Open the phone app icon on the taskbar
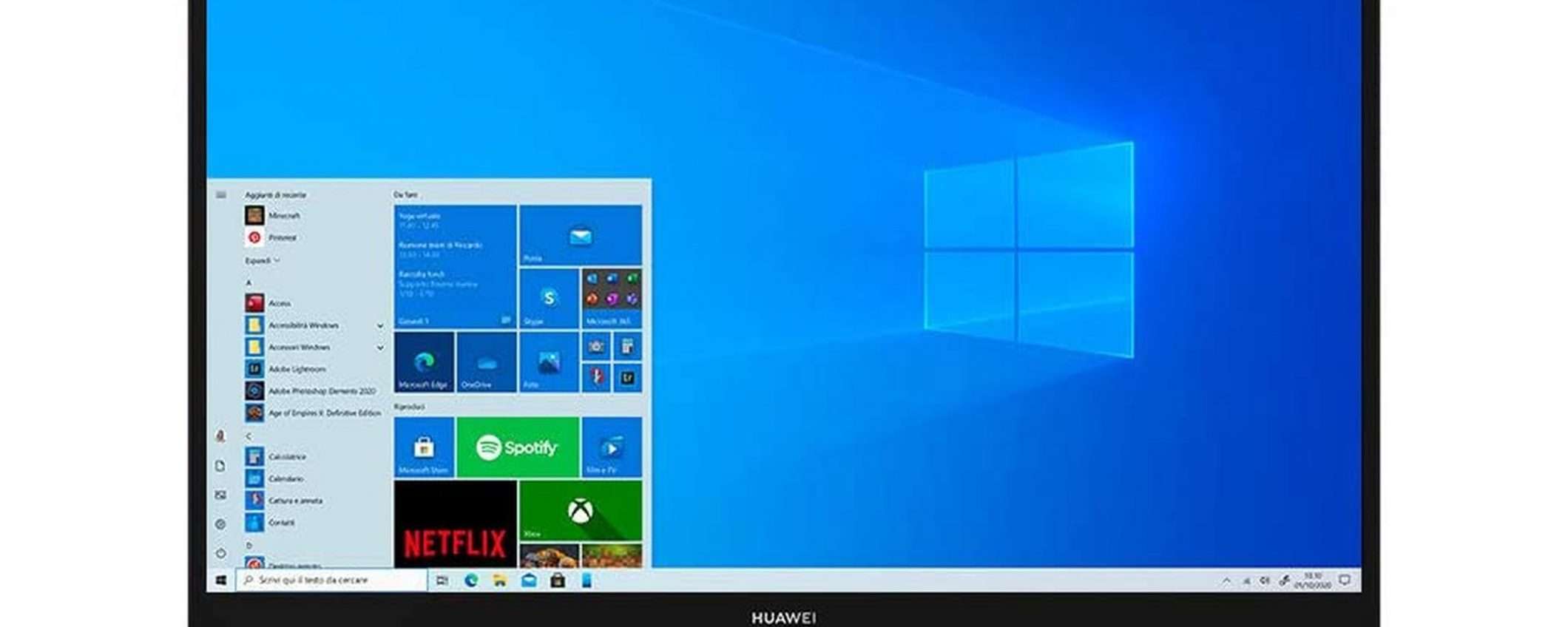The image size is (1568, 627). coord(587,580)
